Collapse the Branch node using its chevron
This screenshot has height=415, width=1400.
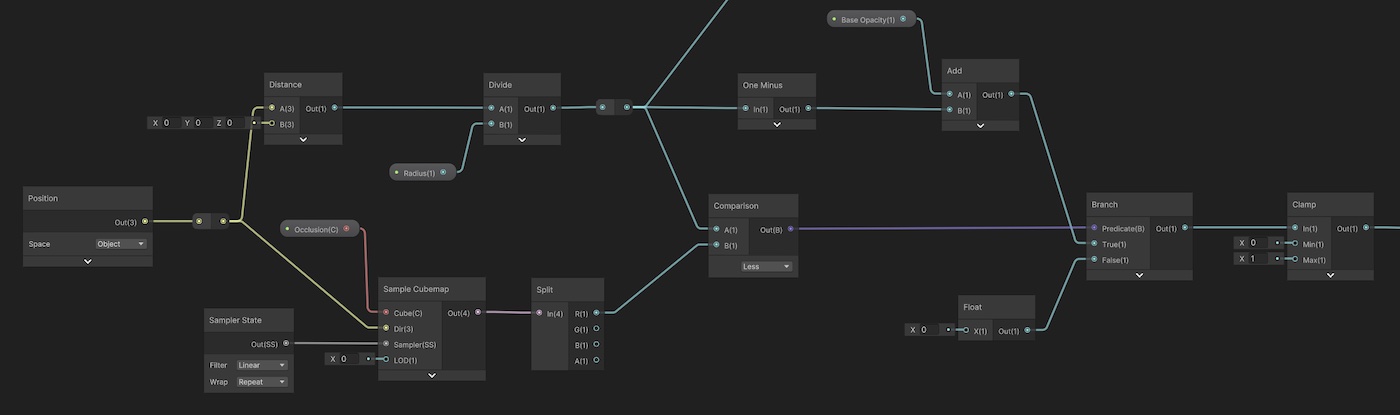click(x=1139, y=274)
